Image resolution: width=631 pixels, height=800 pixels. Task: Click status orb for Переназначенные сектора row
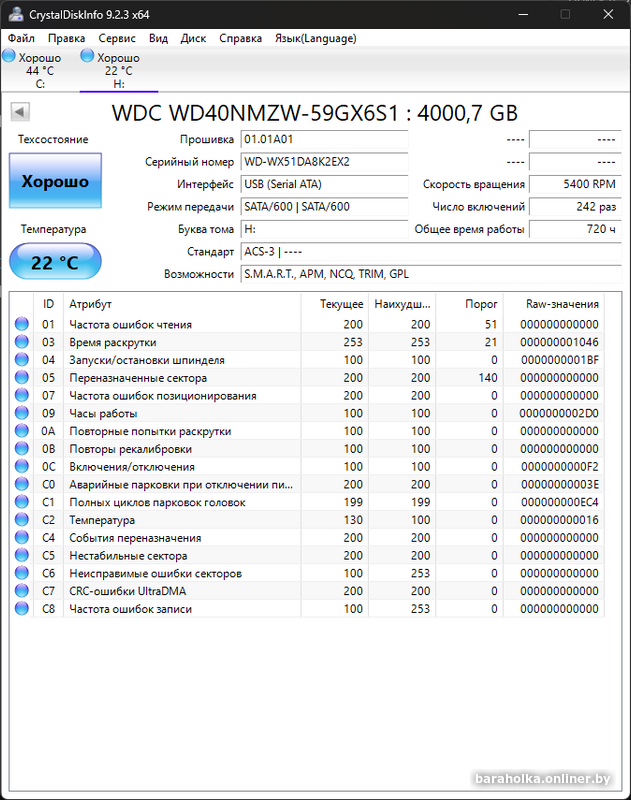(22, 378)
